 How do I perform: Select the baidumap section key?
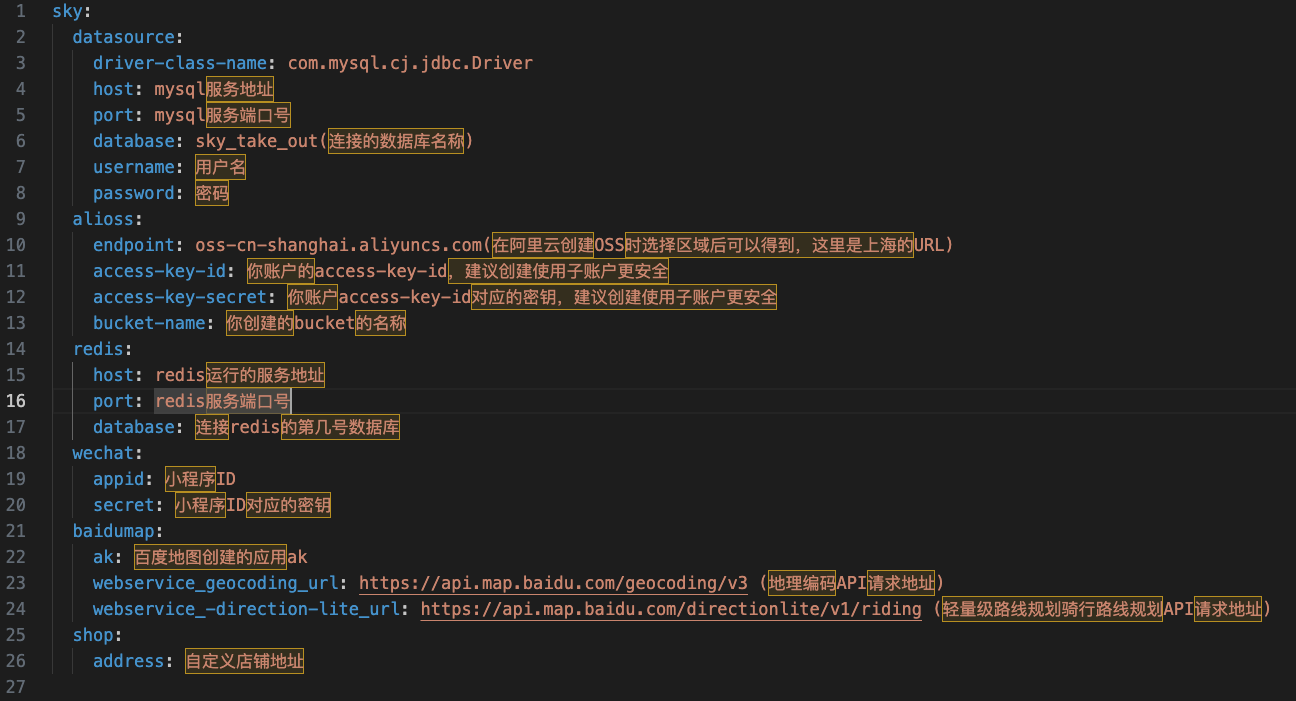point(115,530)
